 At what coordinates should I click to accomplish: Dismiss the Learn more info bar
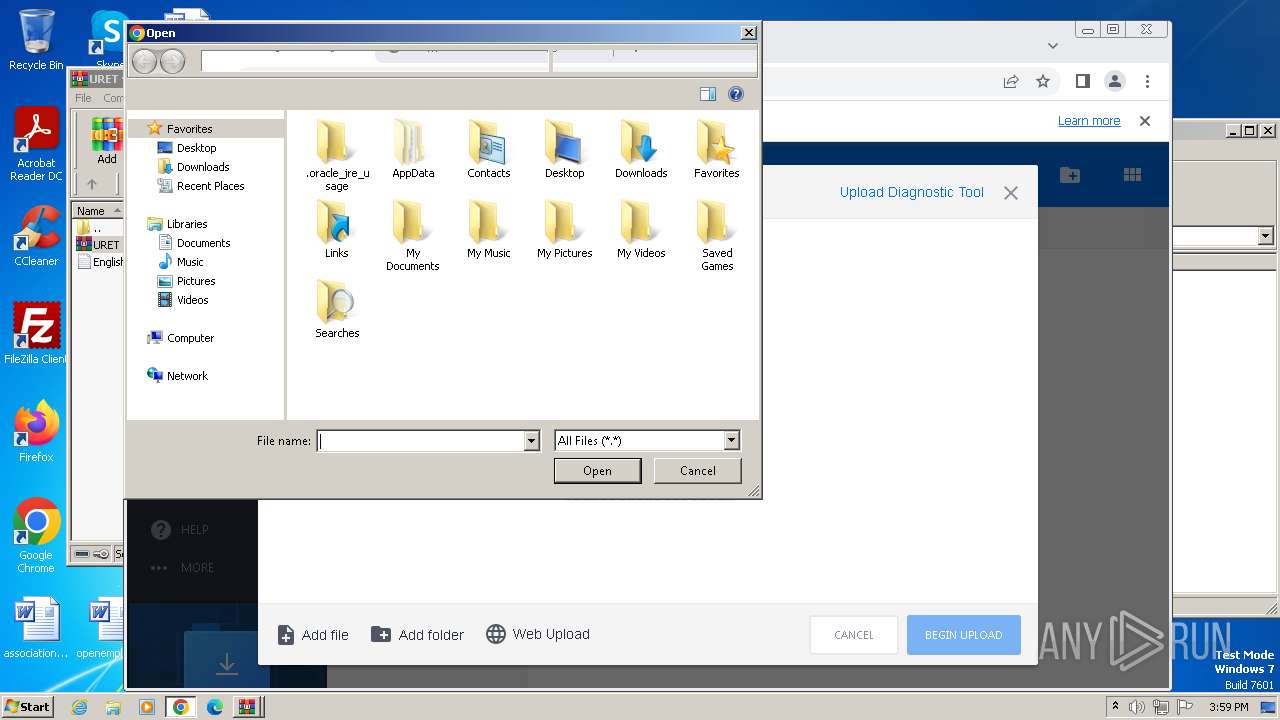(1145, 121)
